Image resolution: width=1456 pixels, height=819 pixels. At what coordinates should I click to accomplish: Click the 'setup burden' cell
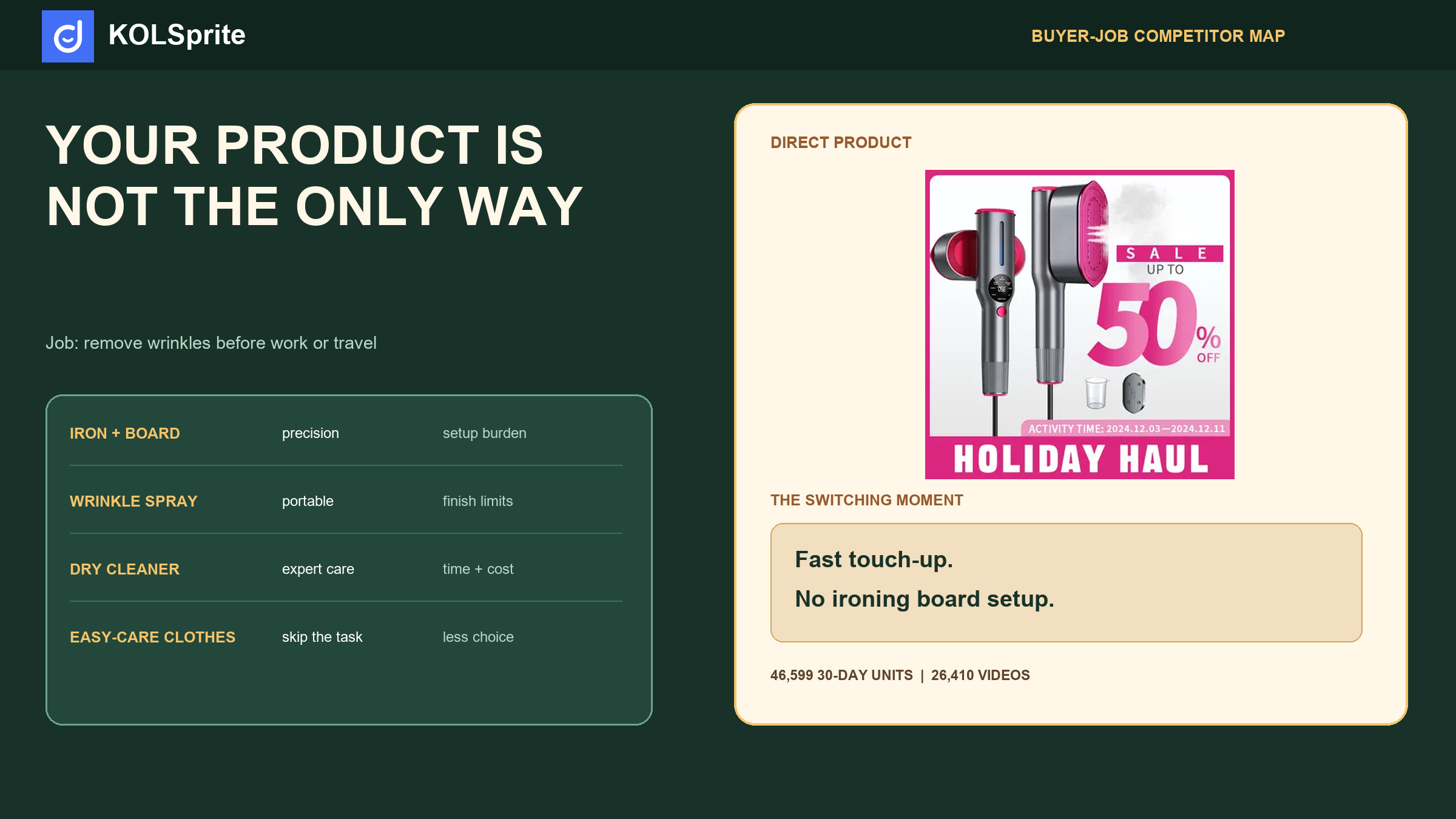(485, 434)
